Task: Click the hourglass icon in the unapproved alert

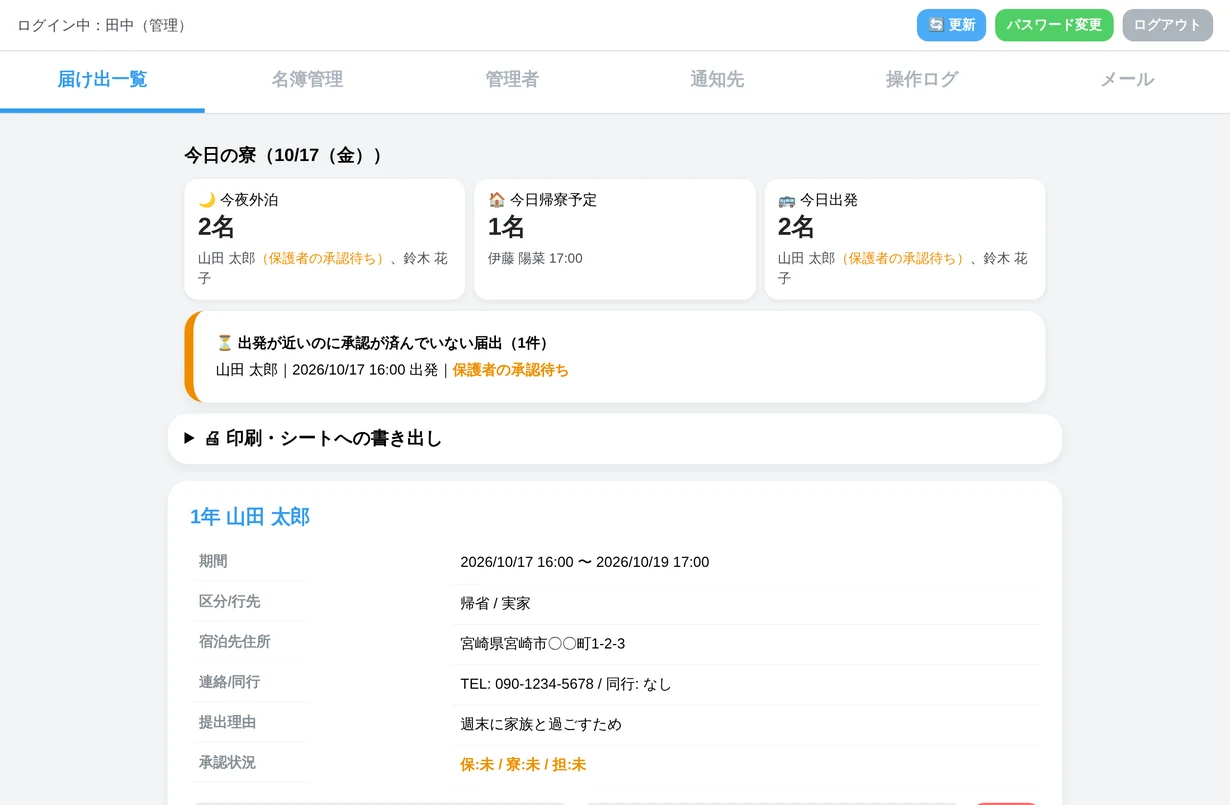Action: tap(224, 343)
